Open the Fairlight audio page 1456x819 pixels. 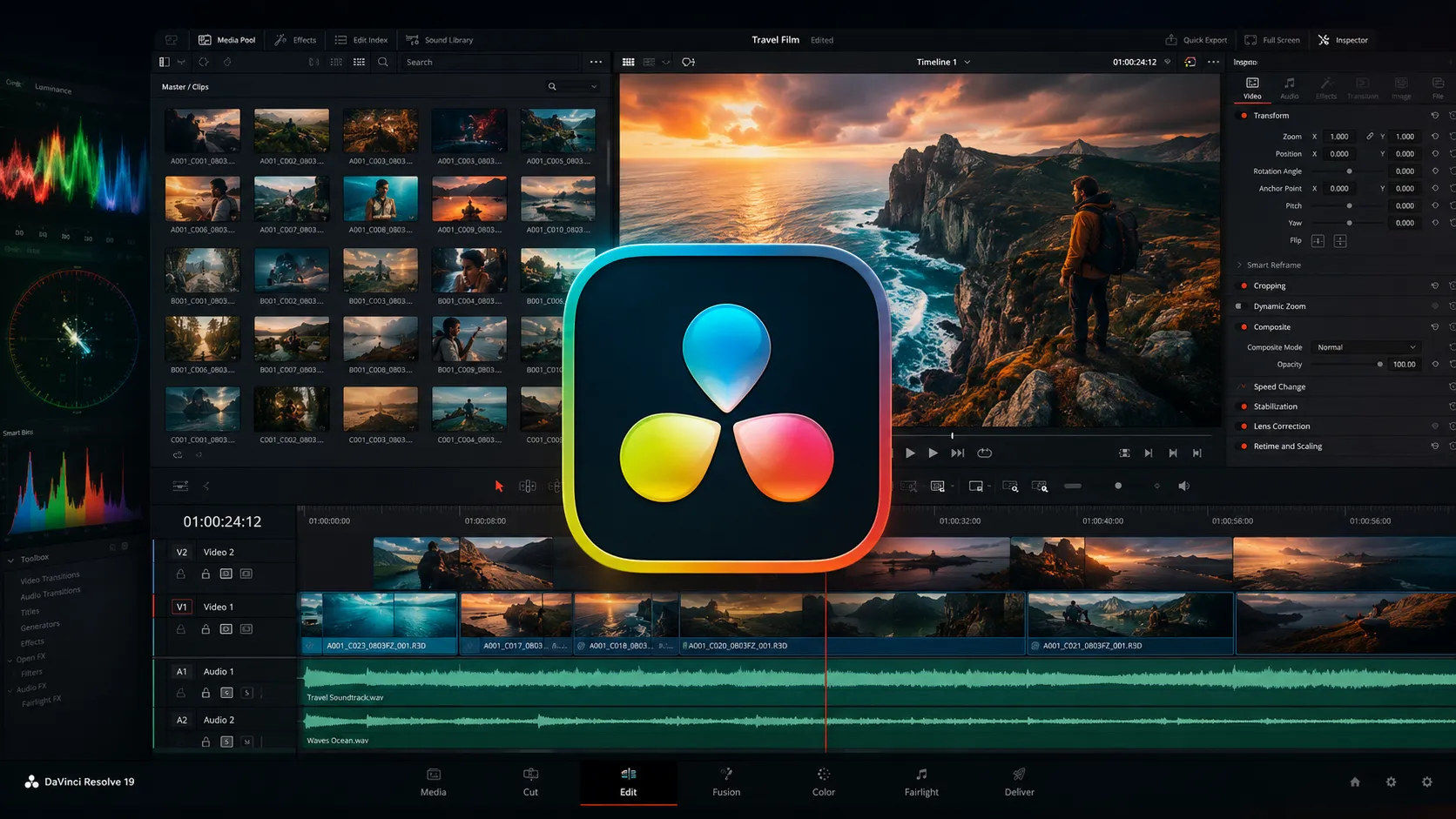[x=921, y=782]
